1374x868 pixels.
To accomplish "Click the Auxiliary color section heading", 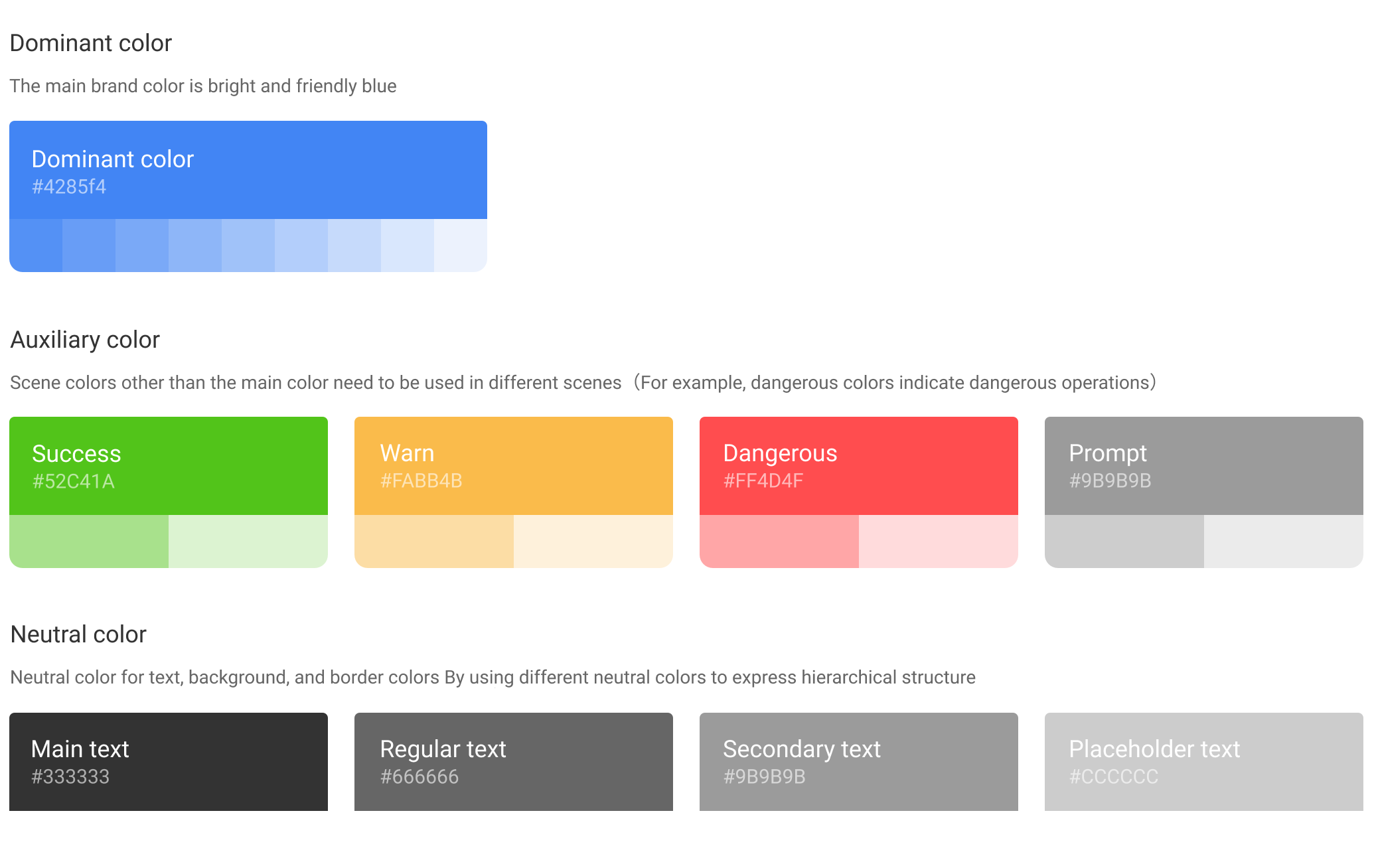I will coord(85,340).
